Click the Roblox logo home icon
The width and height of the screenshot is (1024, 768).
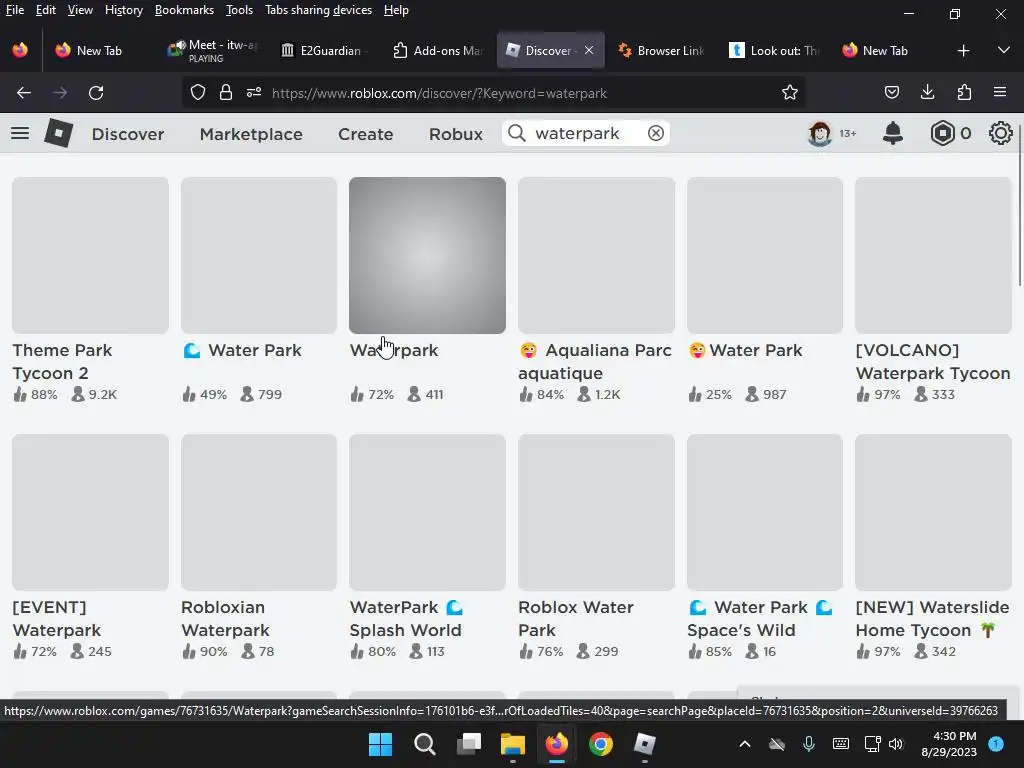click(x=58, y=133)
